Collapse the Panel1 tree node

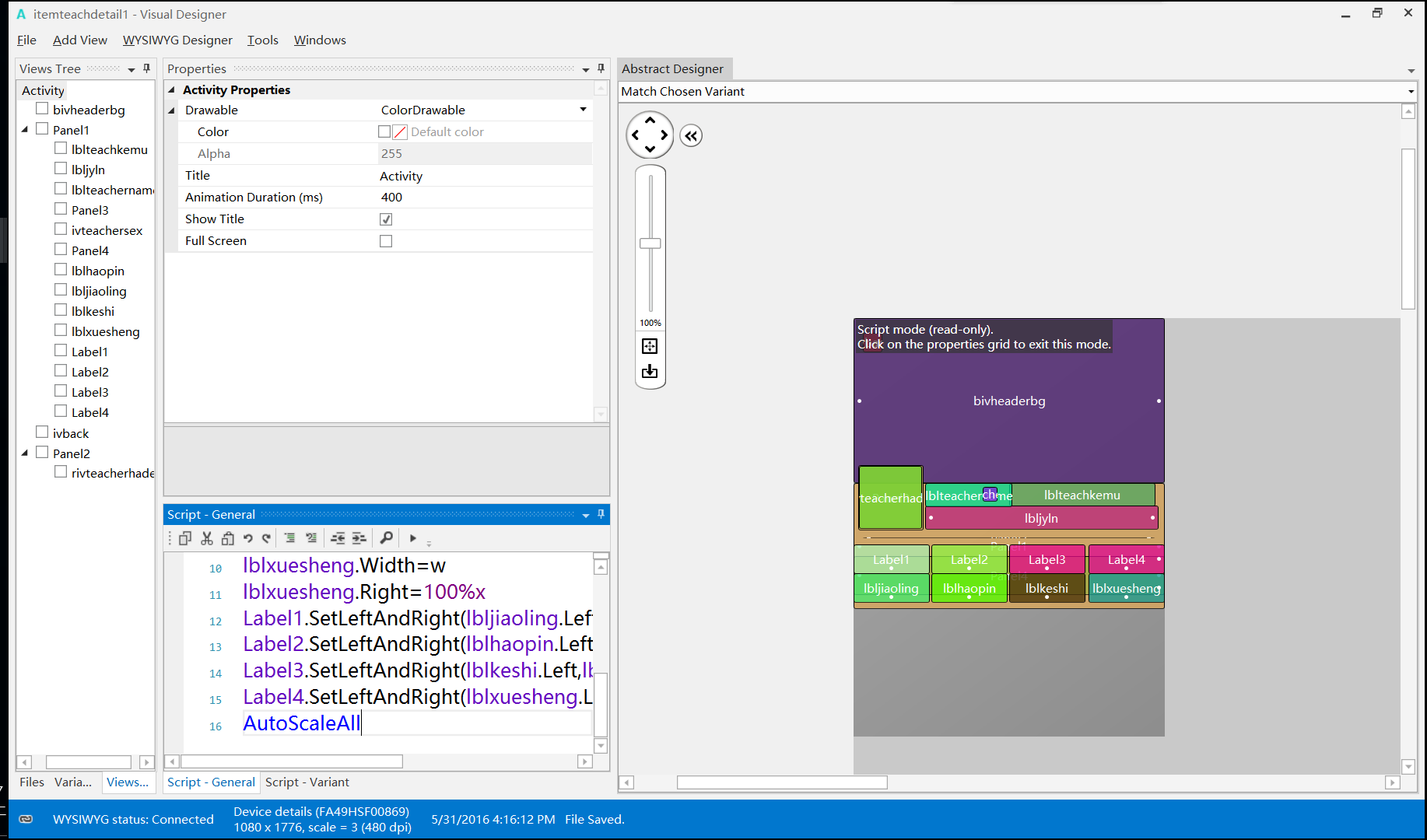(25, 130)
